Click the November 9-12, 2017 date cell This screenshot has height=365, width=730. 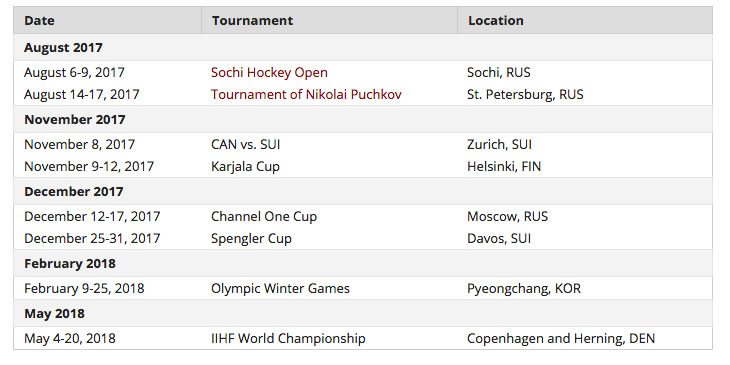[89, 167]
